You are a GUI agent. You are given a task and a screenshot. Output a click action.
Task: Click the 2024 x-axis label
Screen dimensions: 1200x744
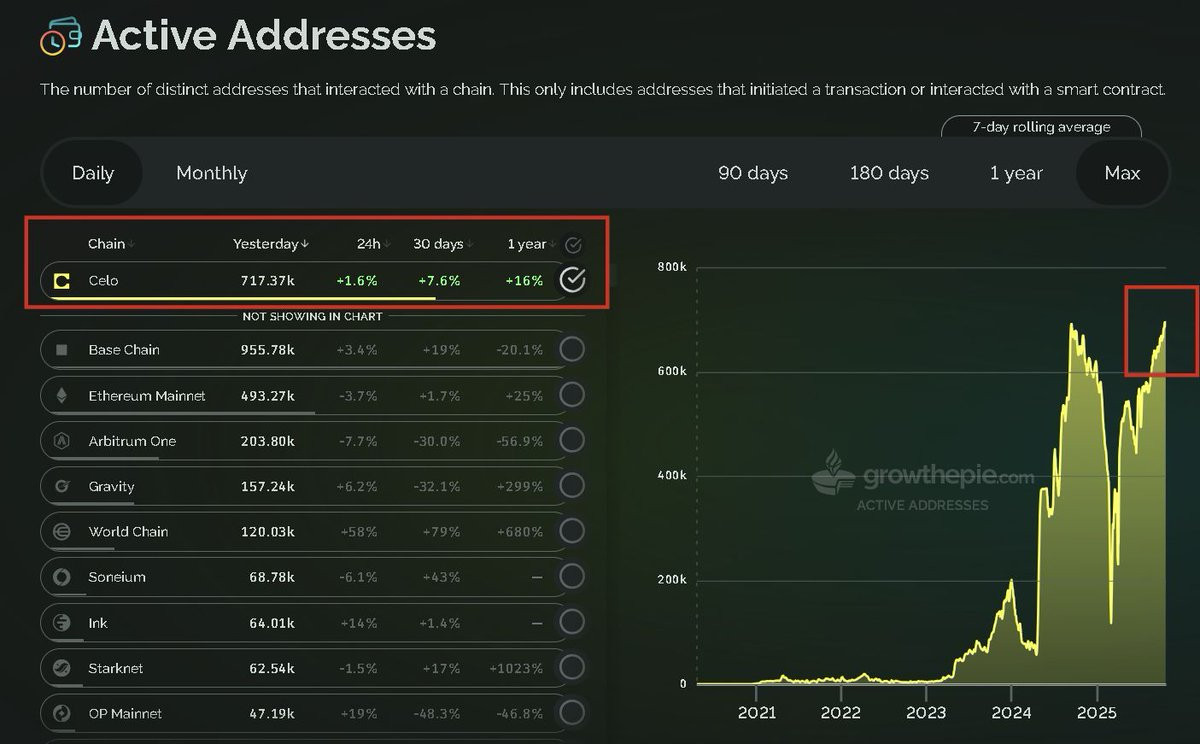tap(1011, 714)
